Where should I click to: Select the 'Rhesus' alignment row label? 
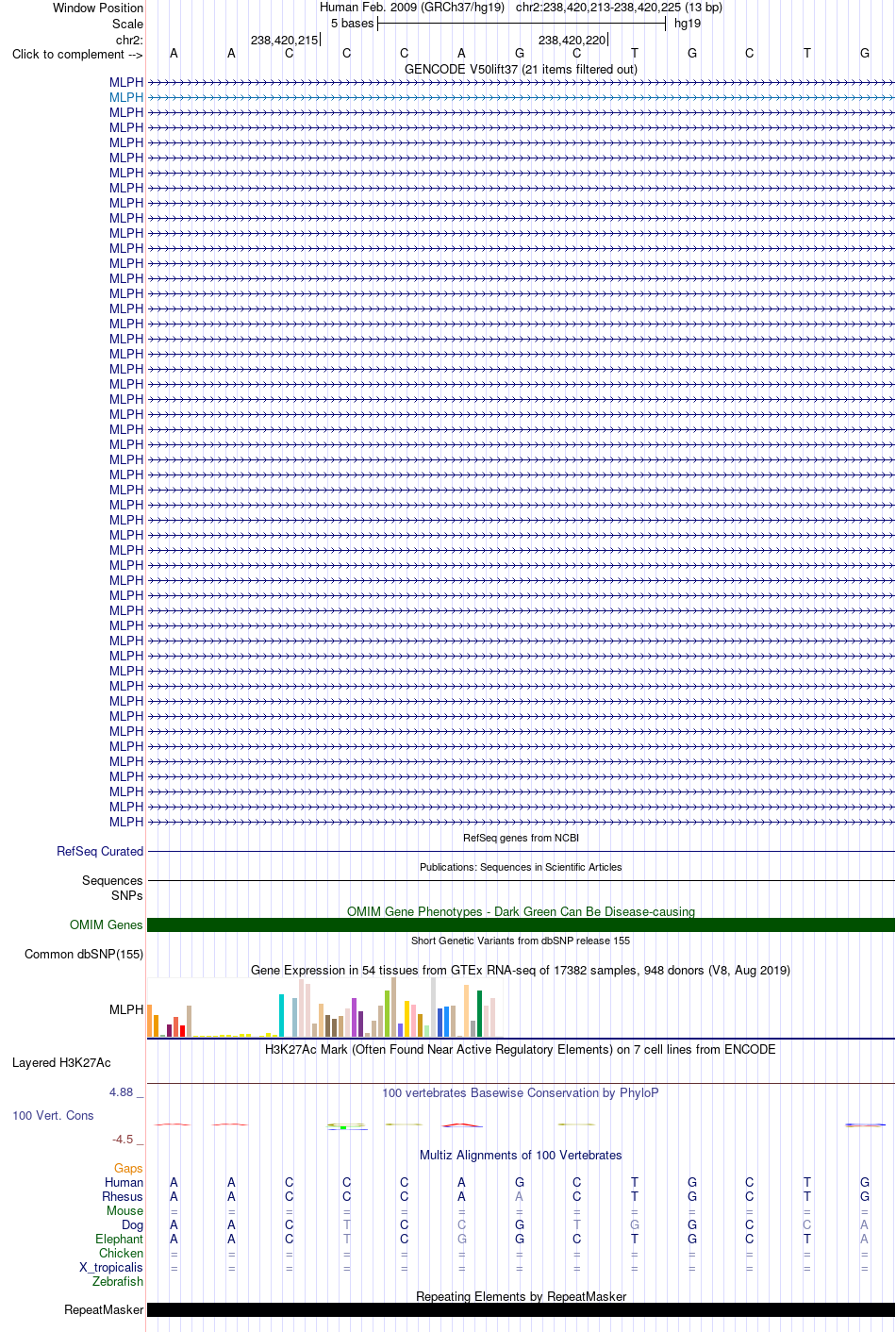click(123, 1196)
